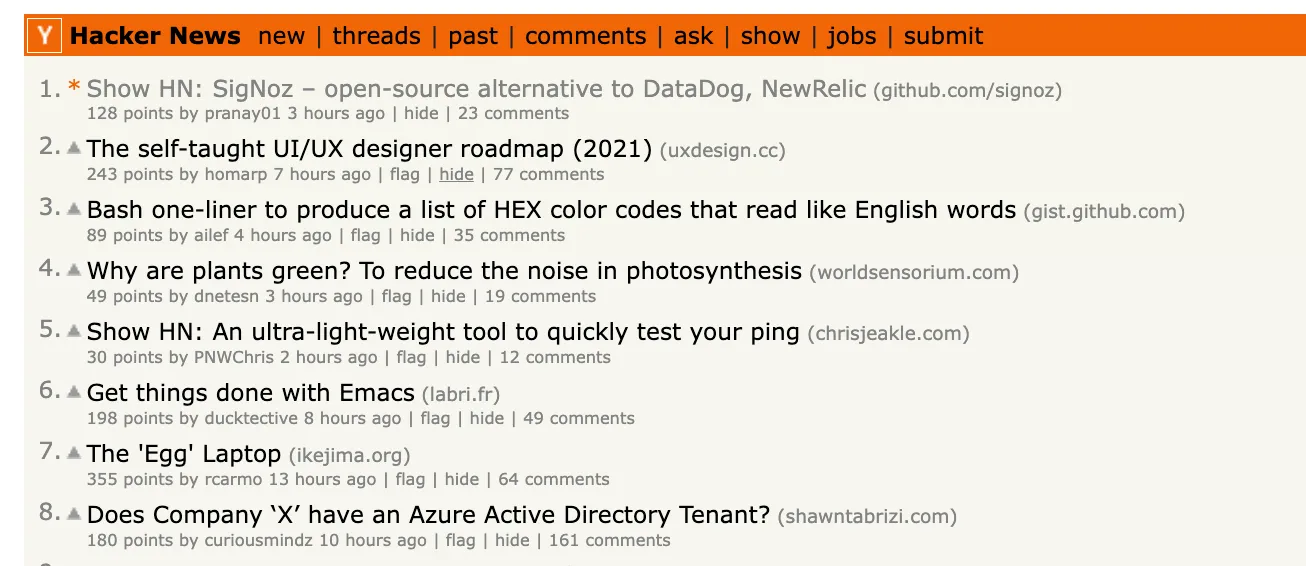Upvote the Get things done with Emacs story

[74, 392]
